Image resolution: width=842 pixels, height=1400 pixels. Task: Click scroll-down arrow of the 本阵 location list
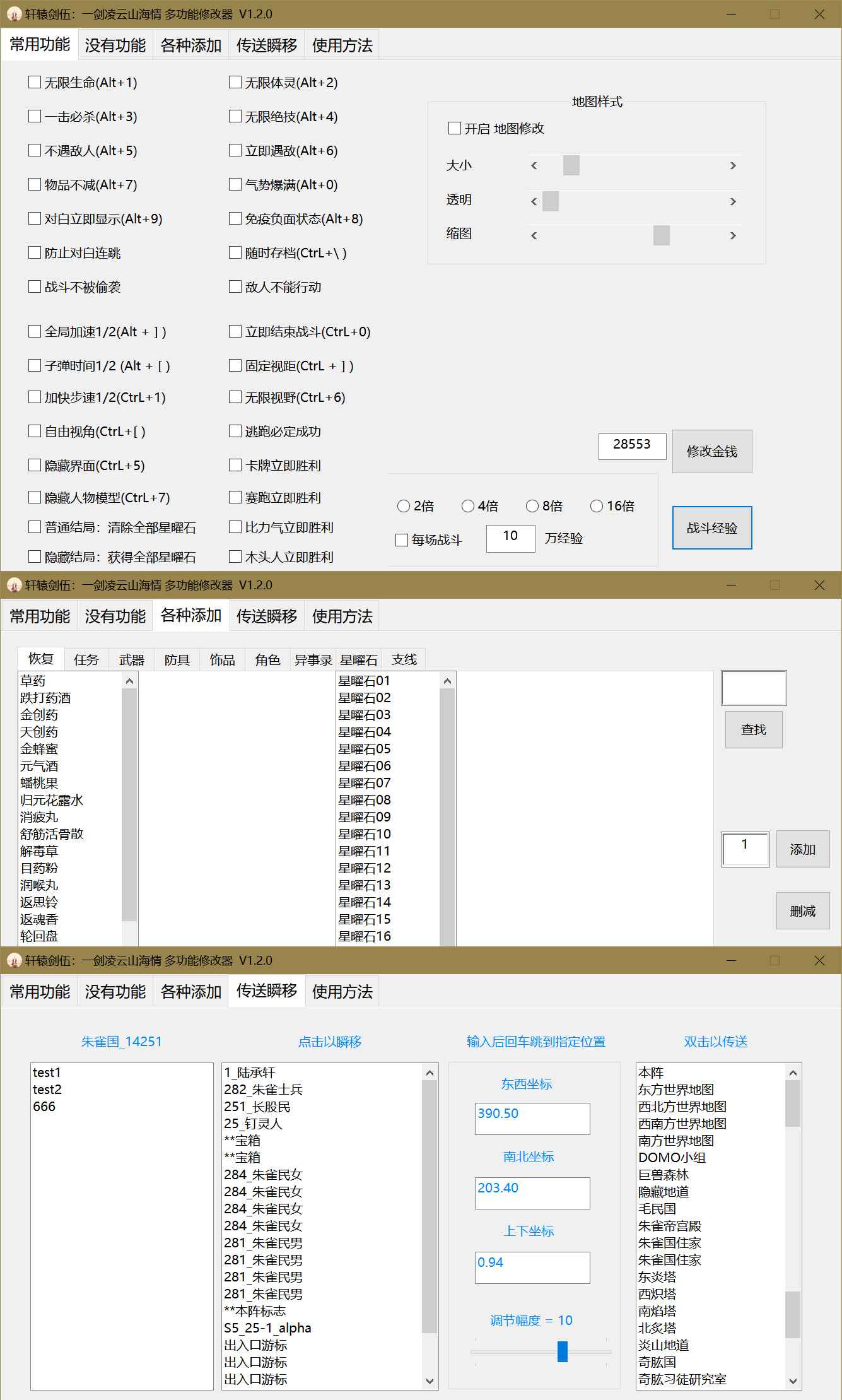point(793,1381)
